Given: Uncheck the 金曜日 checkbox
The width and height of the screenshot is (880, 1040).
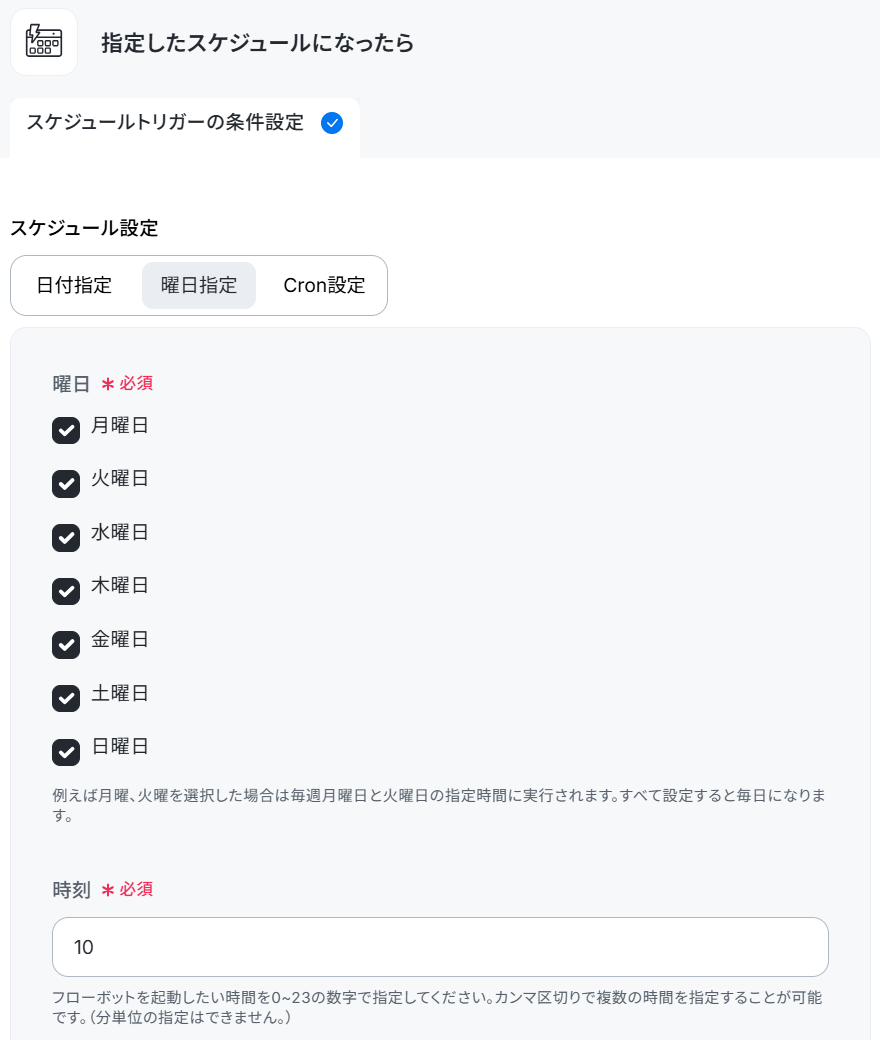Looking at the screenshot, I should [66, 645].
